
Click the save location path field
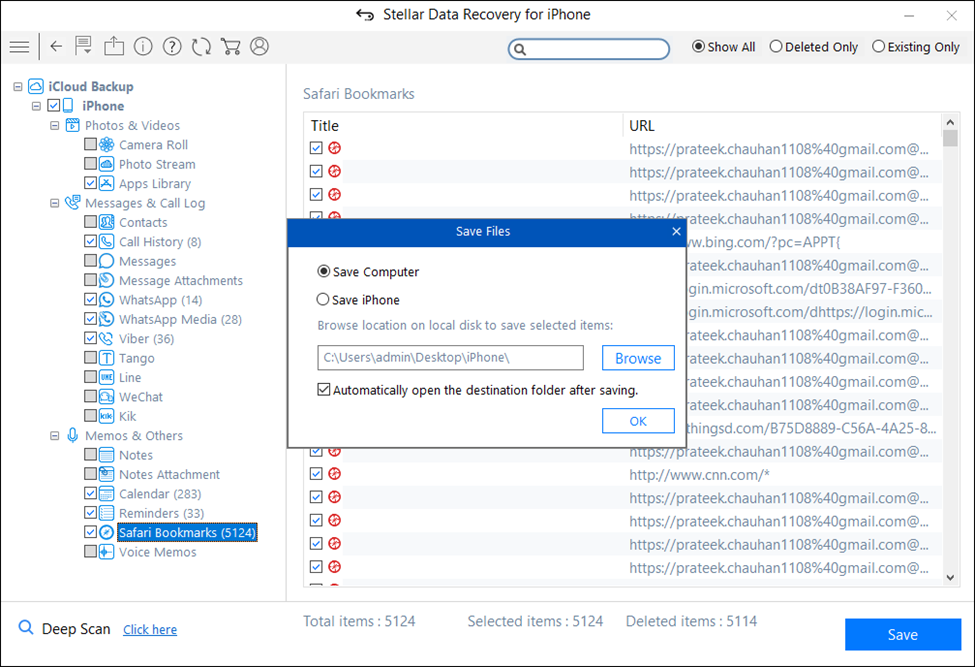point(450,358)
